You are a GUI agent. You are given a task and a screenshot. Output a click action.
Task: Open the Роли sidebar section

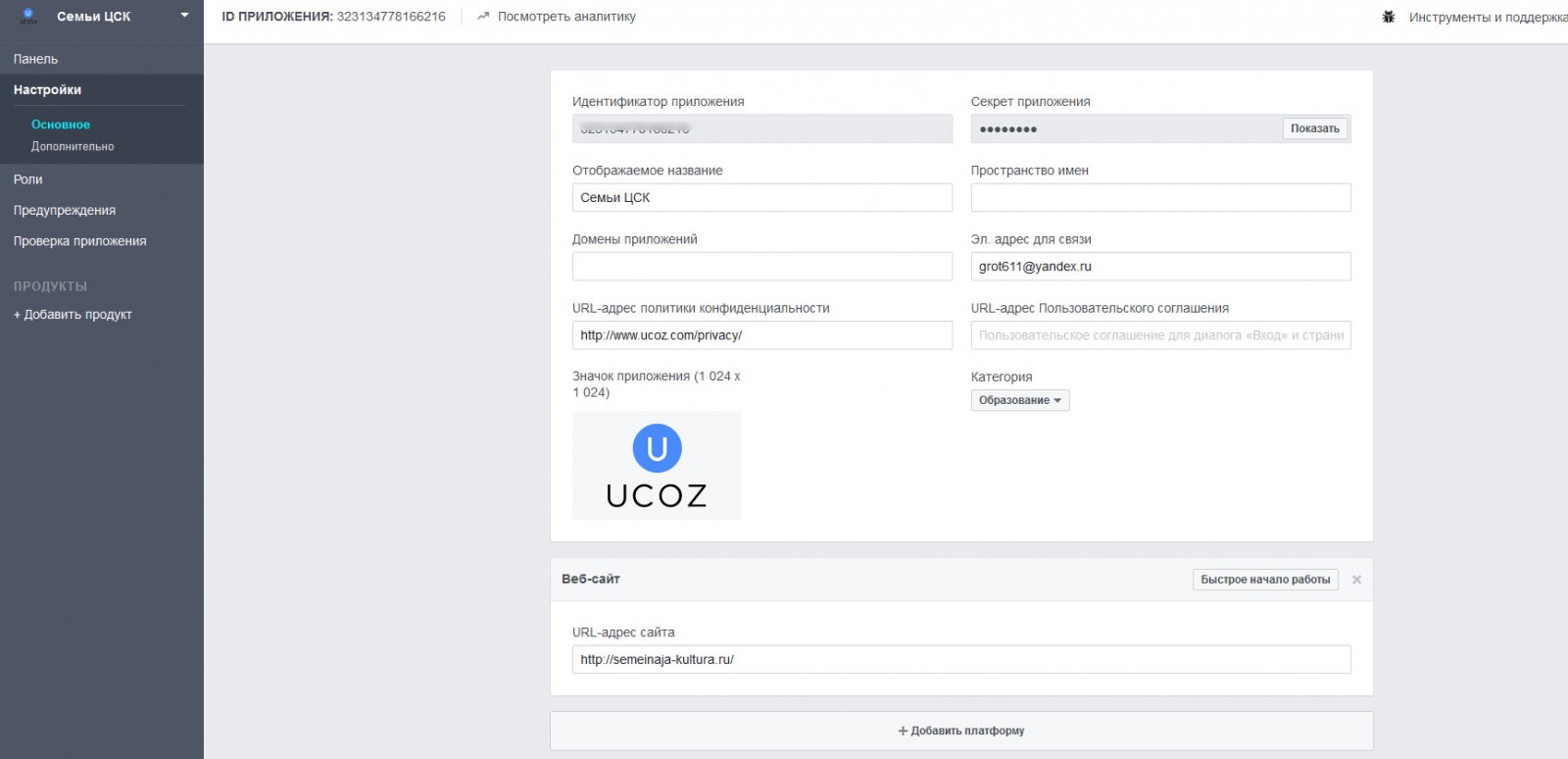[x=27, y=179]
